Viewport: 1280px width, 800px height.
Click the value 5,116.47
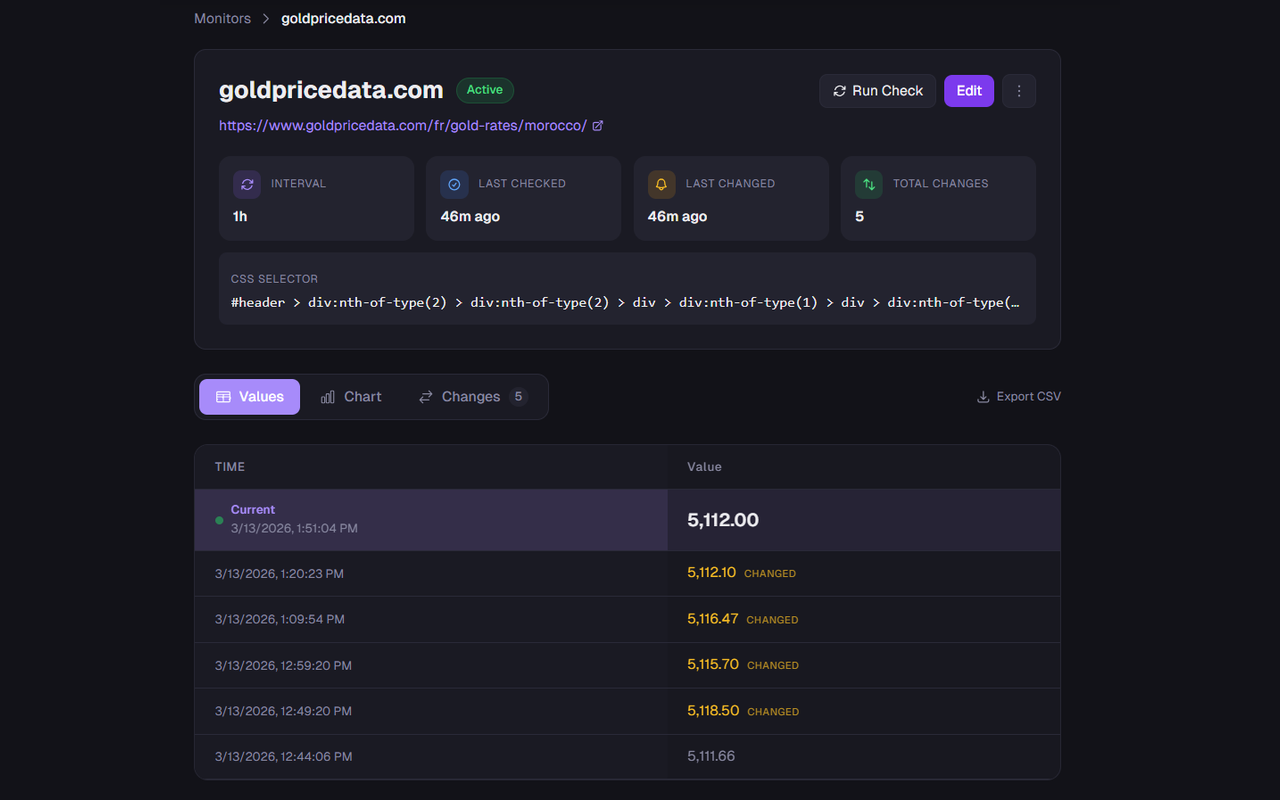point(713,619)
